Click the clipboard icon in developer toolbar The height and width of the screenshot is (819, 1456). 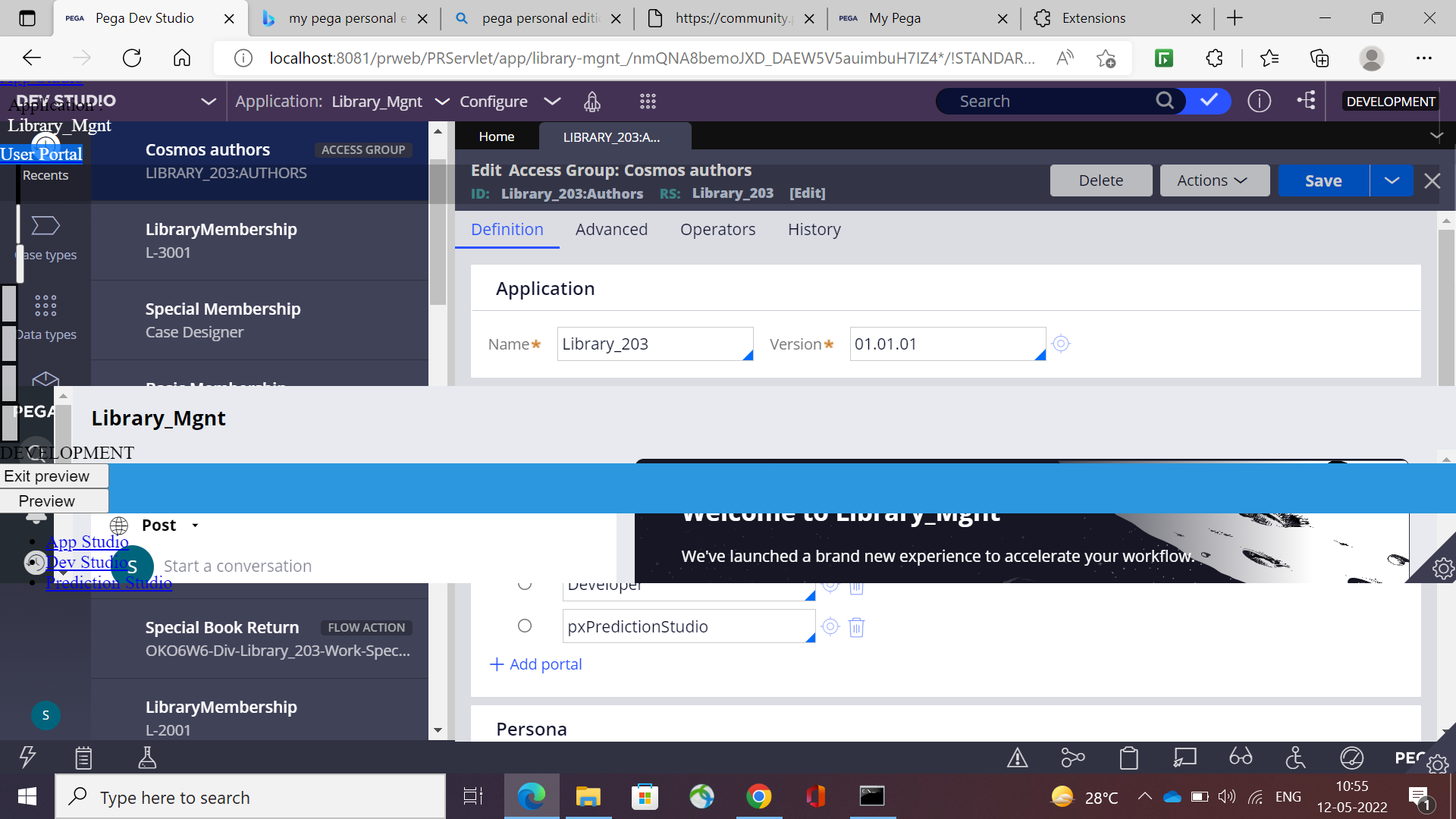pyautogui.click(x=1128, y=757)
